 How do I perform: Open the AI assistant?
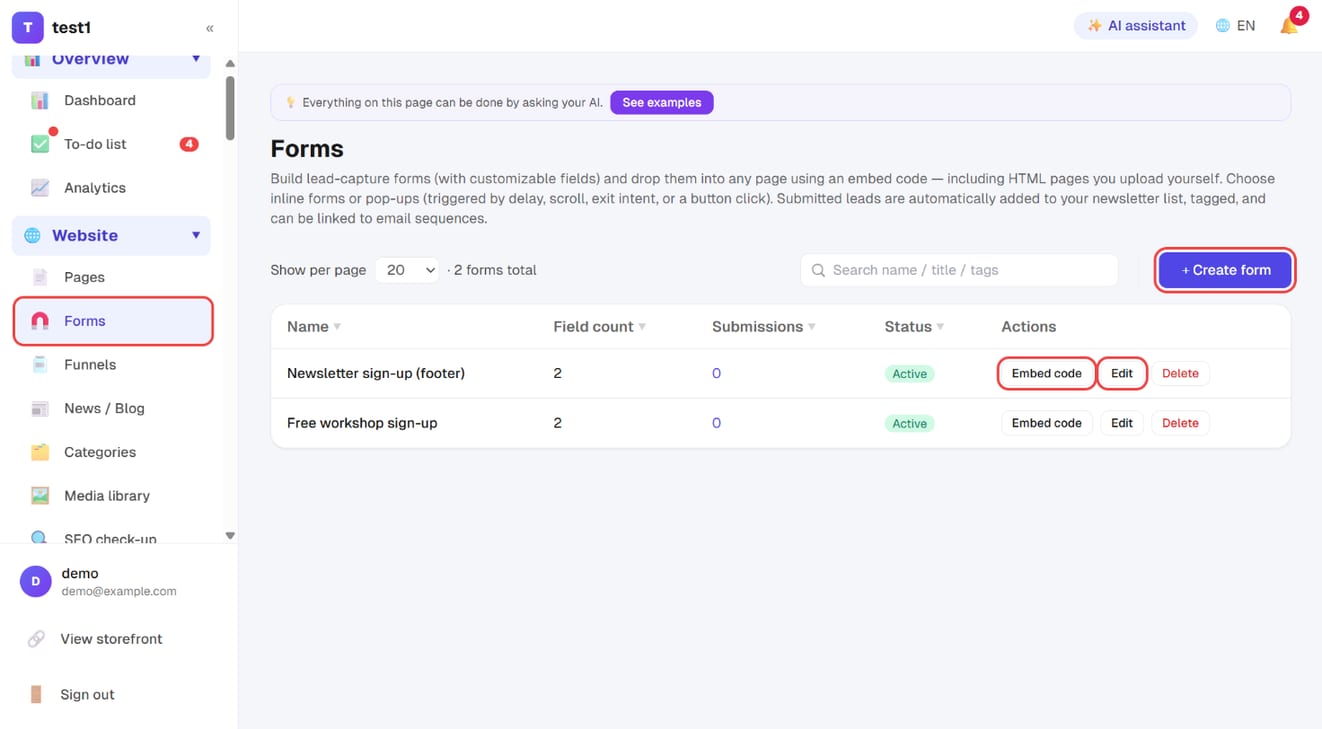pos(1136,26)
